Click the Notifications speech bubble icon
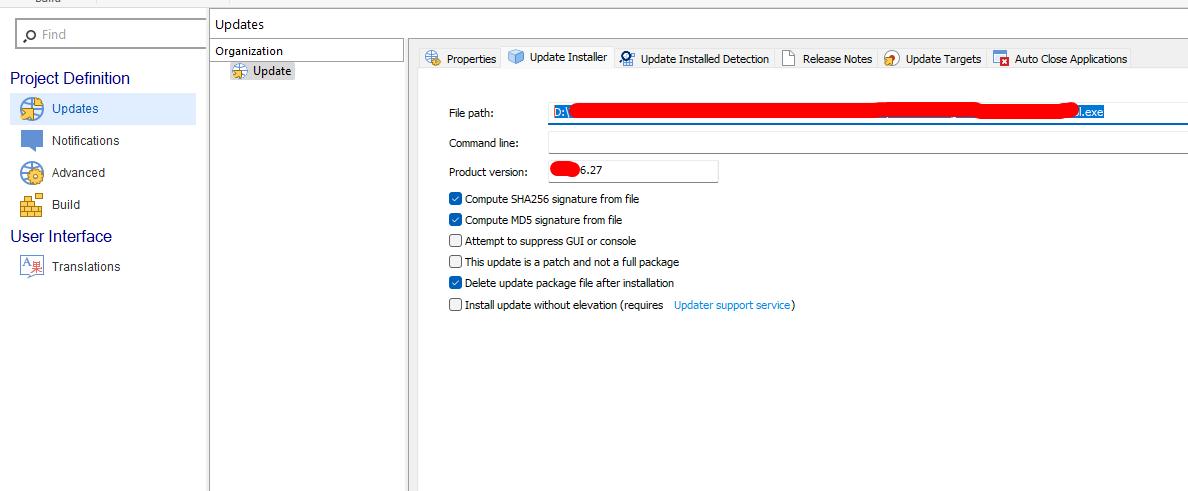This screenshot has height=491, width=1188. (x=32, y=141)
